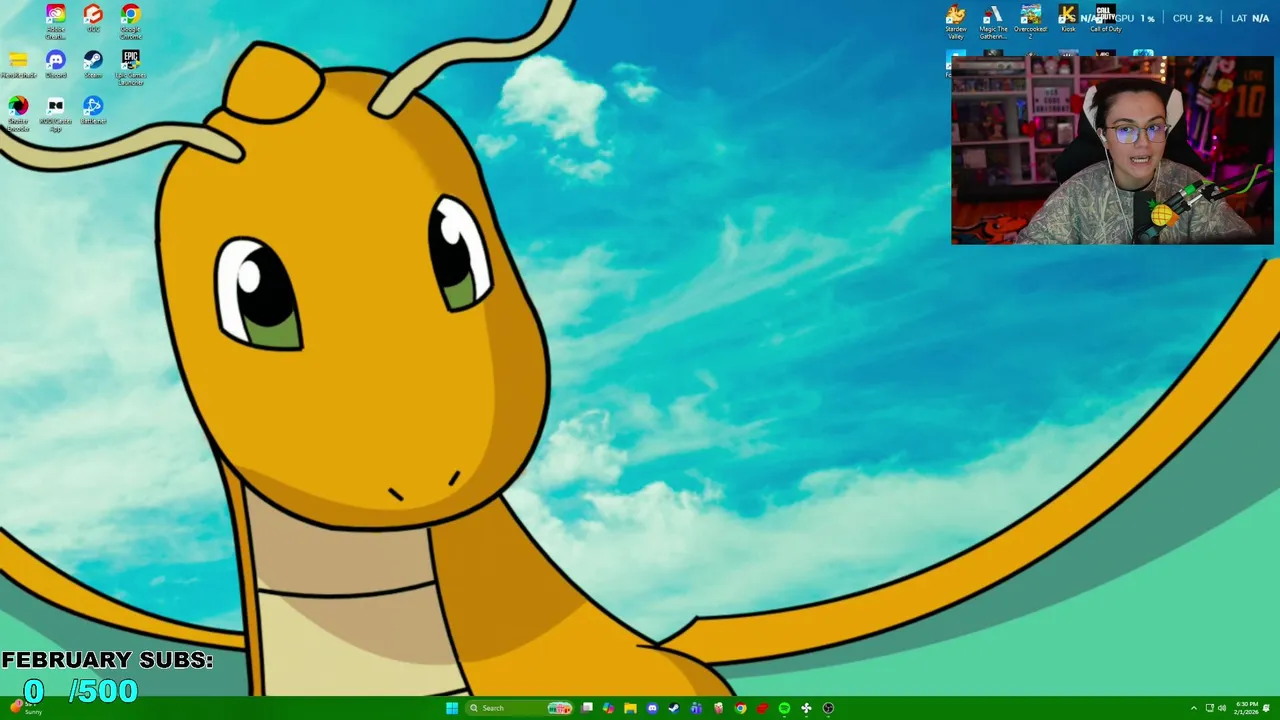Open the Google Chrome desktop shortcut
Viewport: 1280px width, 720px height.
point(130,22)
